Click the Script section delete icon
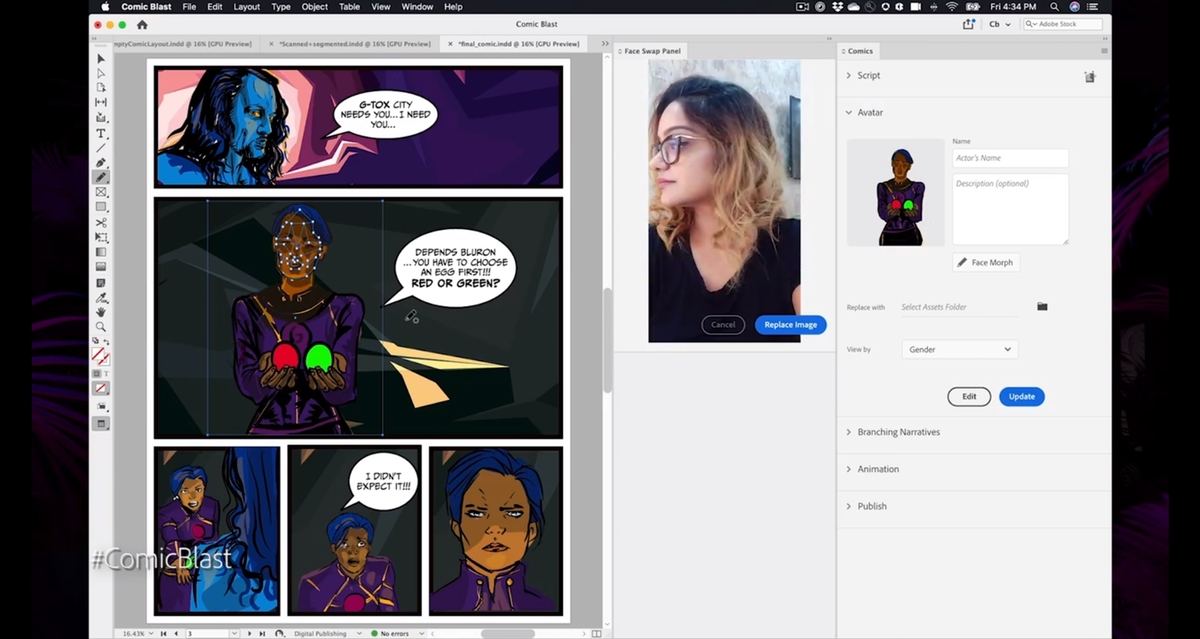This screenshot has height=639, width=1200. (x=1090, y=76)
